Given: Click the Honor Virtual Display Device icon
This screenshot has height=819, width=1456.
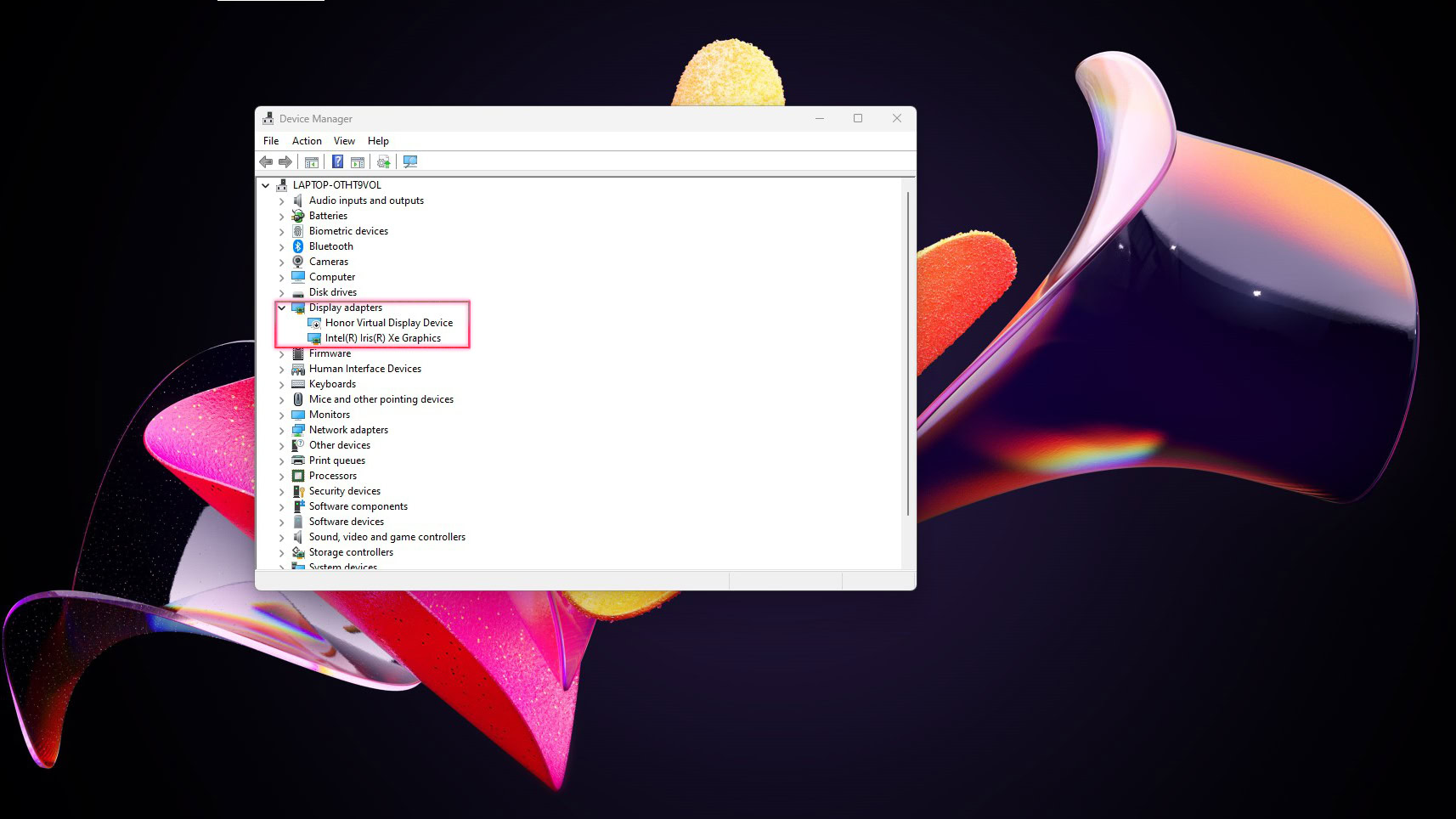Looking at the screenshot, I should (x=314, y=323).
